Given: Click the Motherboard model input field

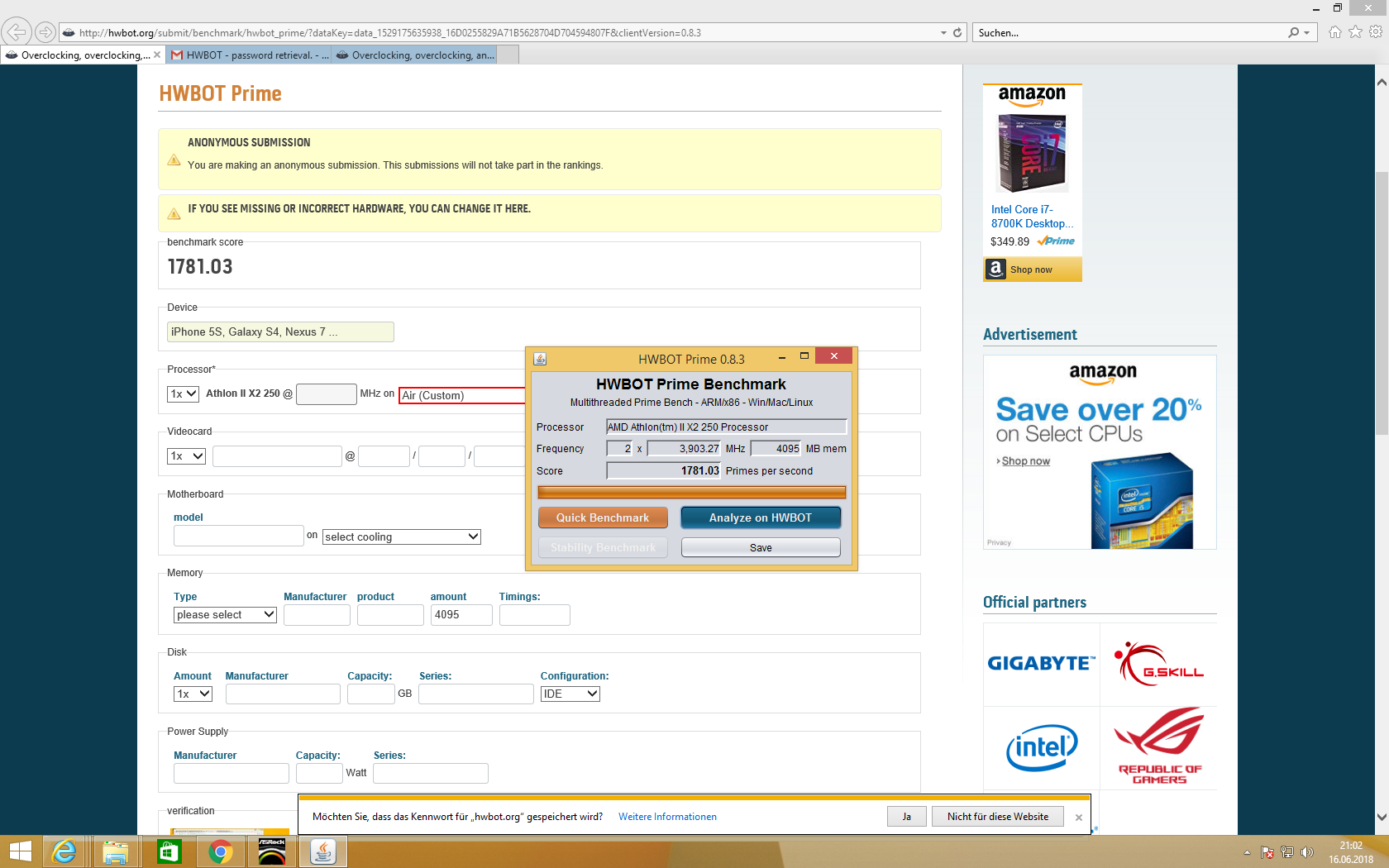Looking at the screenshot, I should [x=239, y=536].
